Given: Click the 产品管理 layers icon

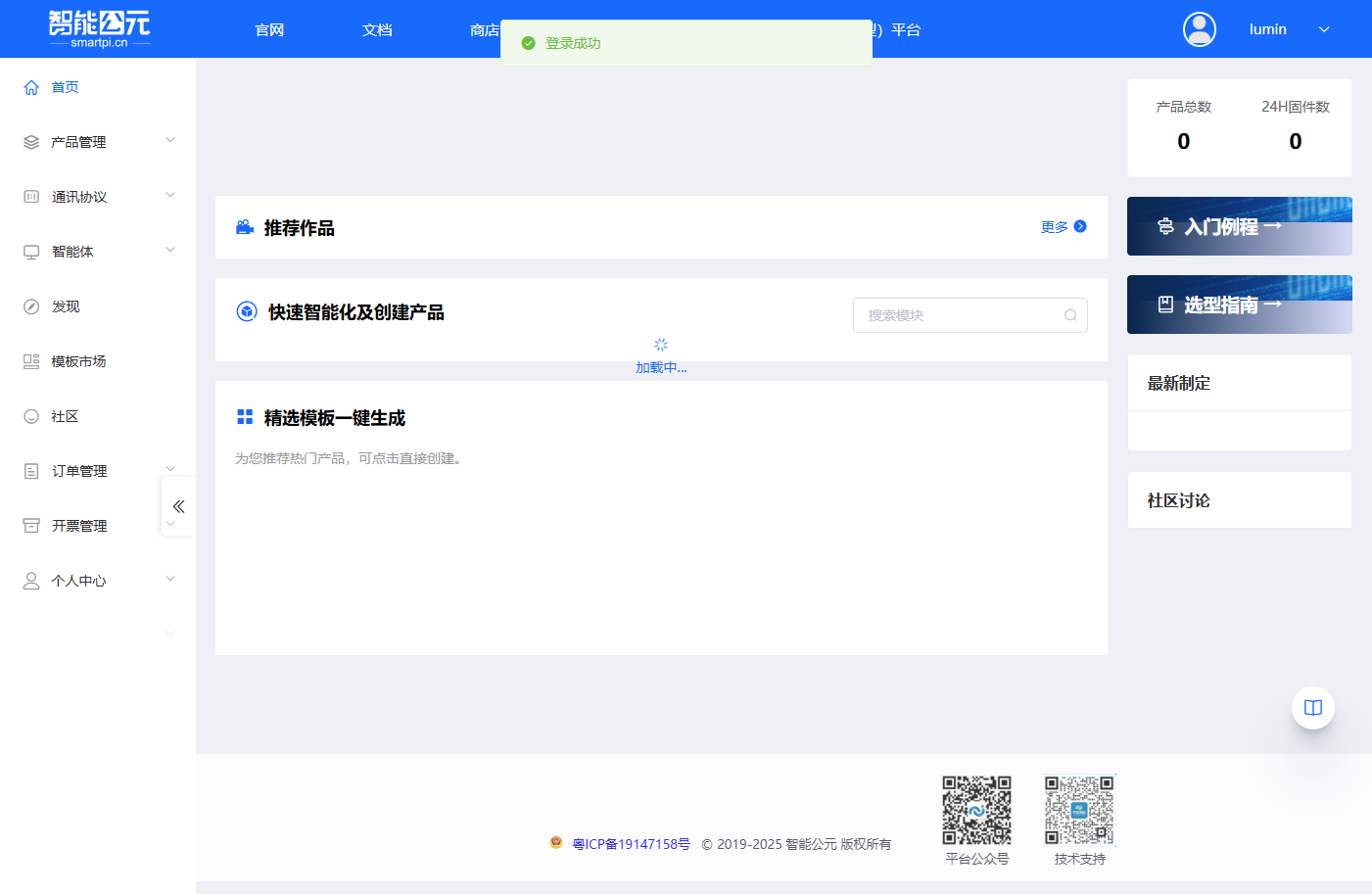Looking at the screenshot, I should pos(30,140).
